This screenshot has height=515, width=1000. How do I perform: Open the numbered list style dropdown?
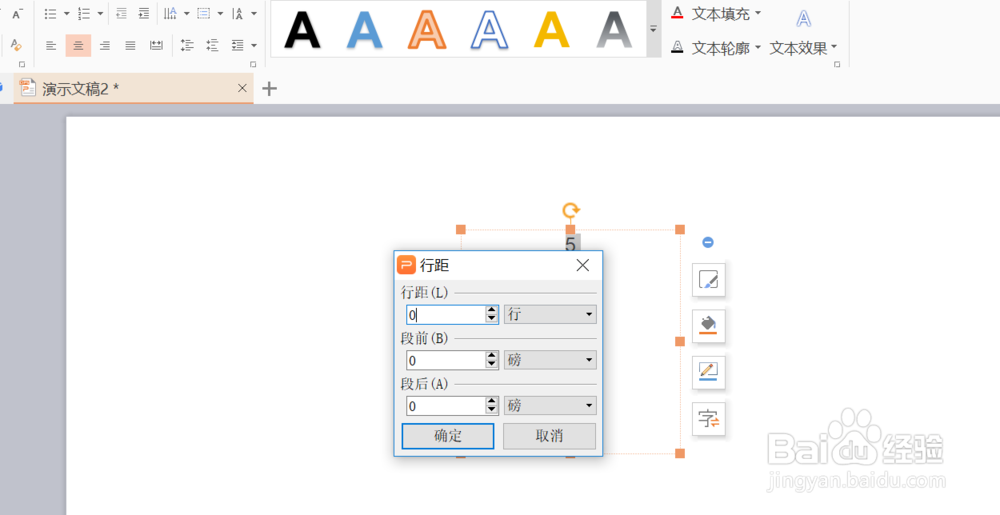[100, 13]
